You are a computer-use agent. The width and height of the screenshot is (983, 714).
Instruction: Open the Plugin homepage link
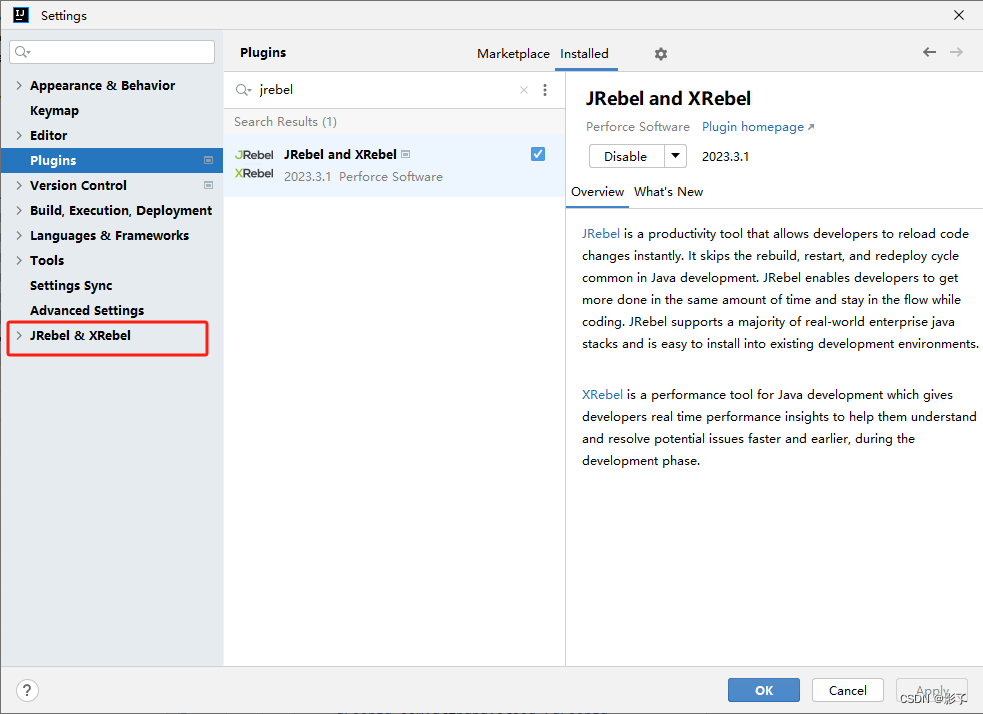758,127
